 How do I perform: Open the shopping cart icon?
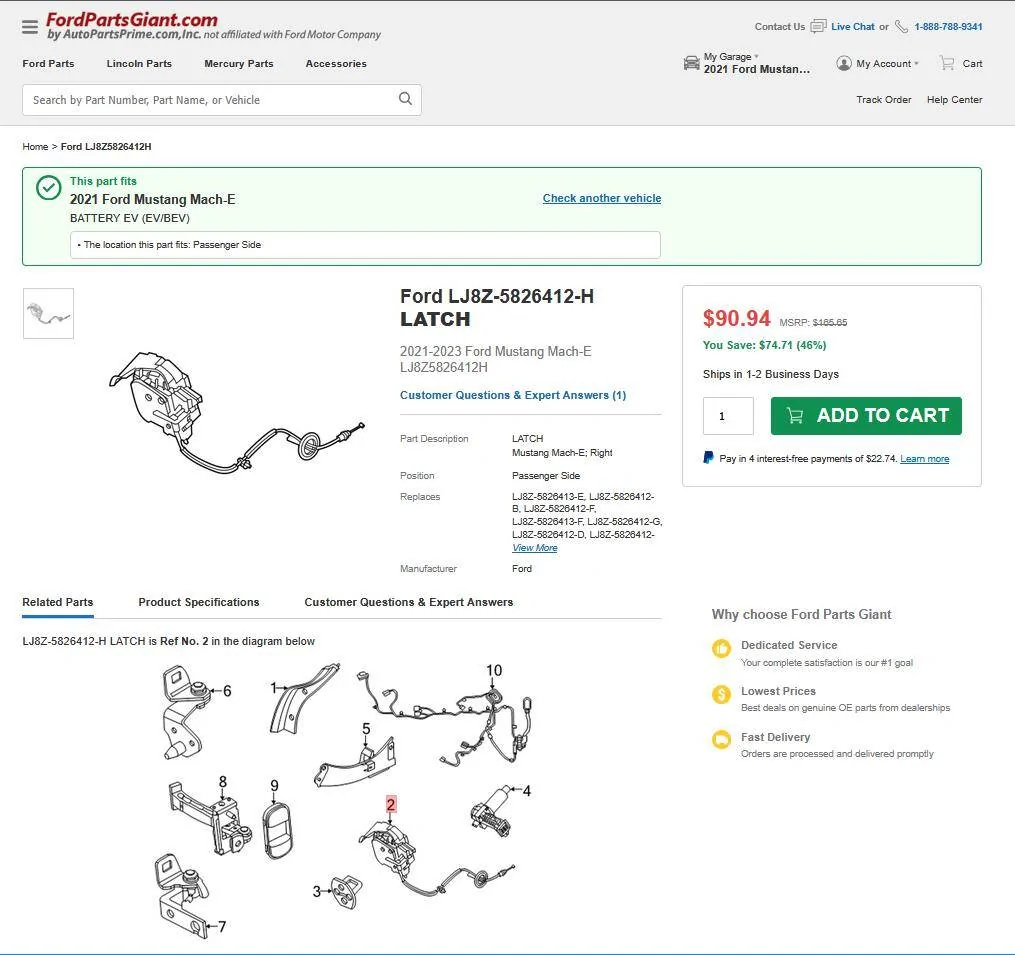point(947,63)
